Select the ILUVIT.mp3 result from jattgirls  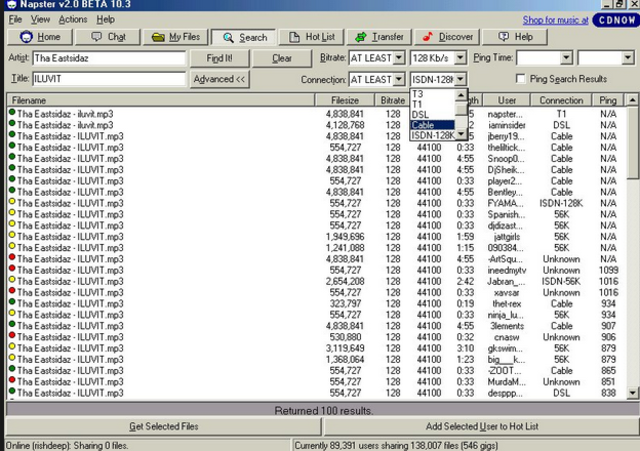pos(316,237)
